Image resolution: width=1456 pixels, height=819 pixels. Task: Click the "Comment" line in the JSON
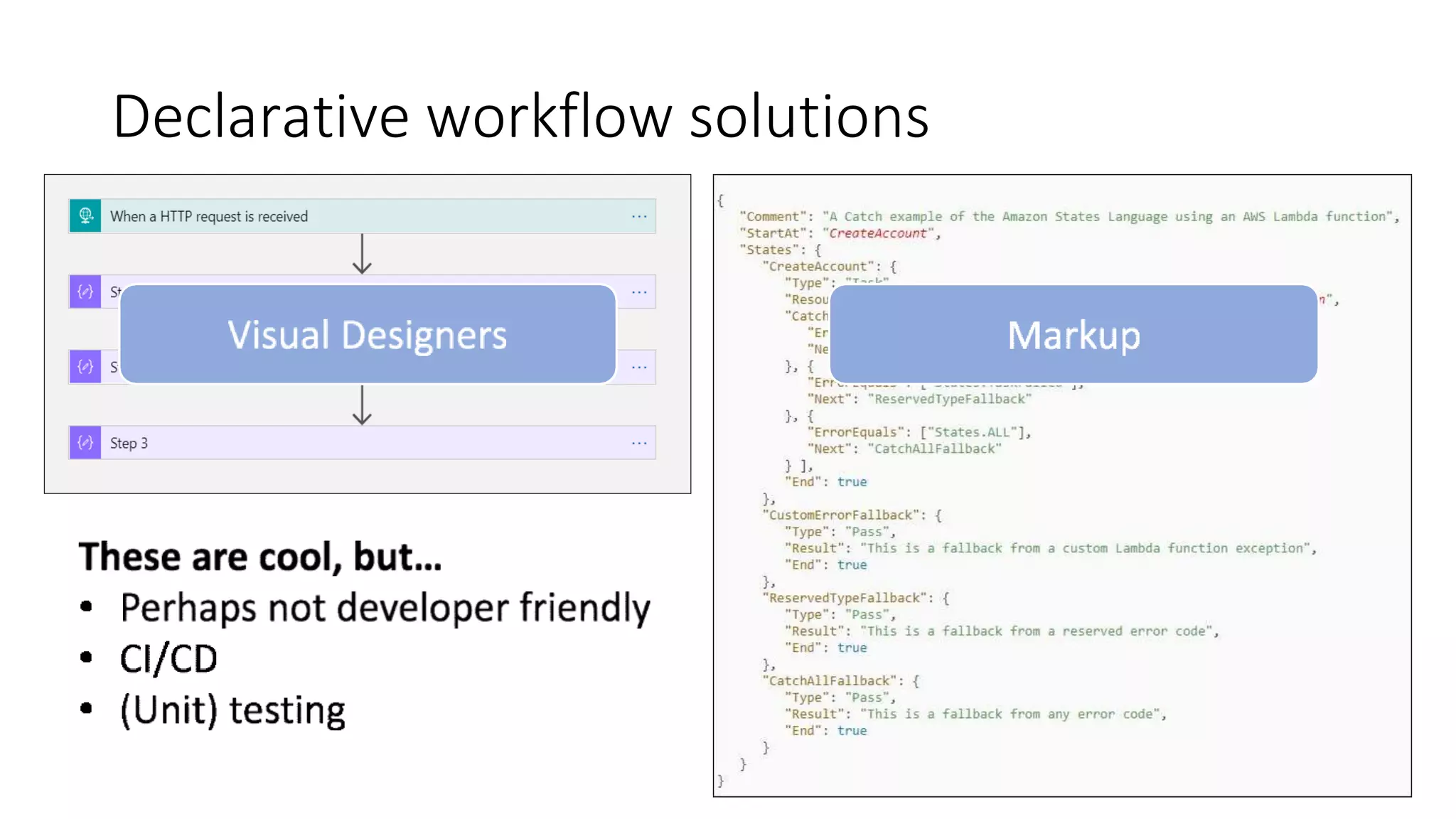click(1070, 216)
